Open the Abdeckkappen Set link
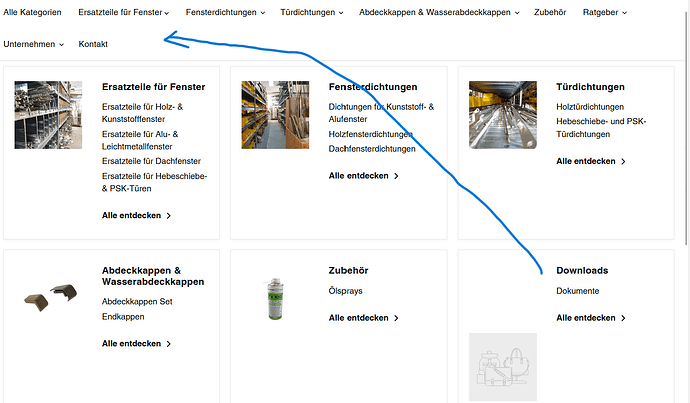690x403 pixels. [x=137, y=301]
